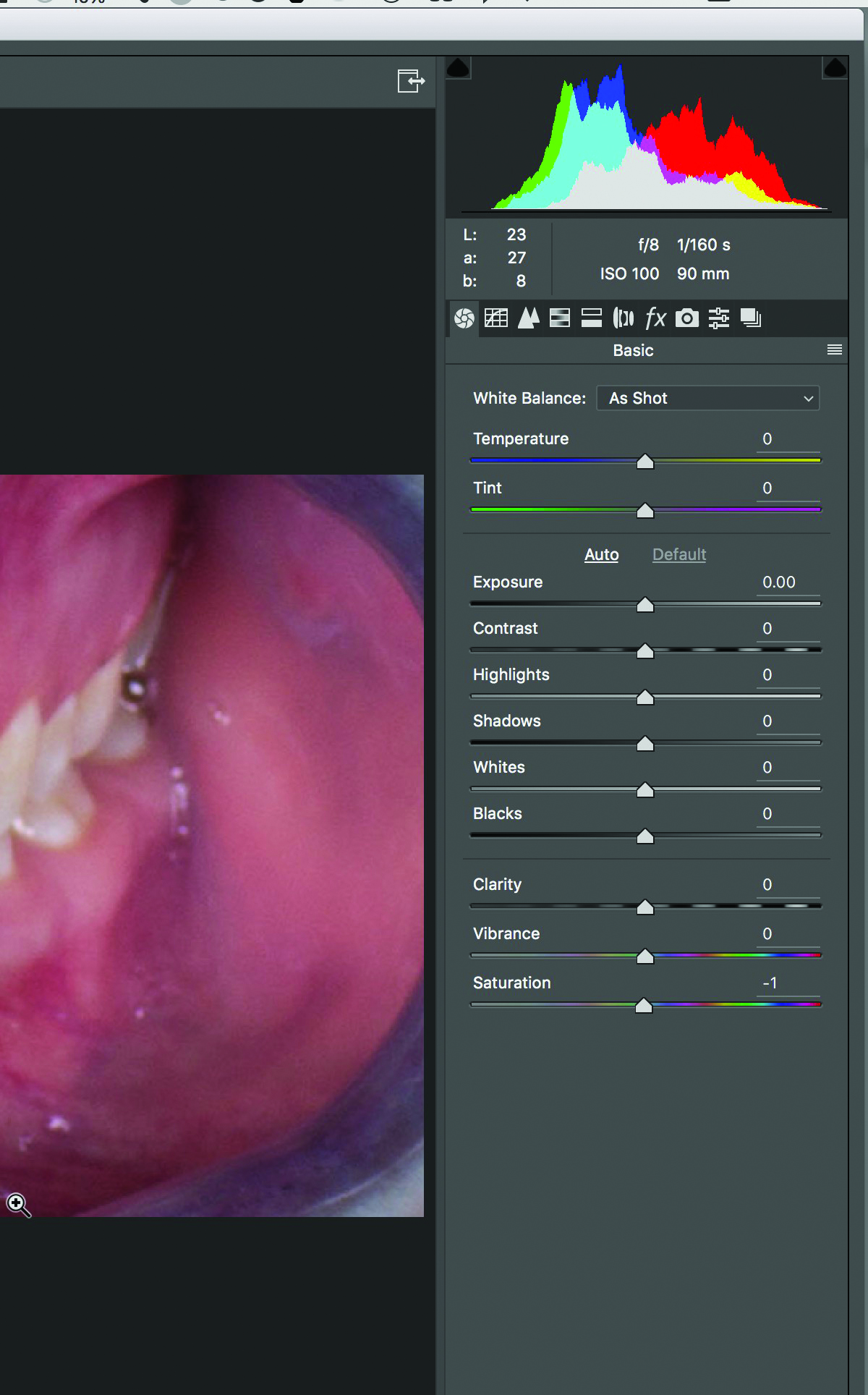The width and height of the screenshot is (868, 1395).
Task: Open the Camera Calibration panel tab
Action: (x=687, y=318)
